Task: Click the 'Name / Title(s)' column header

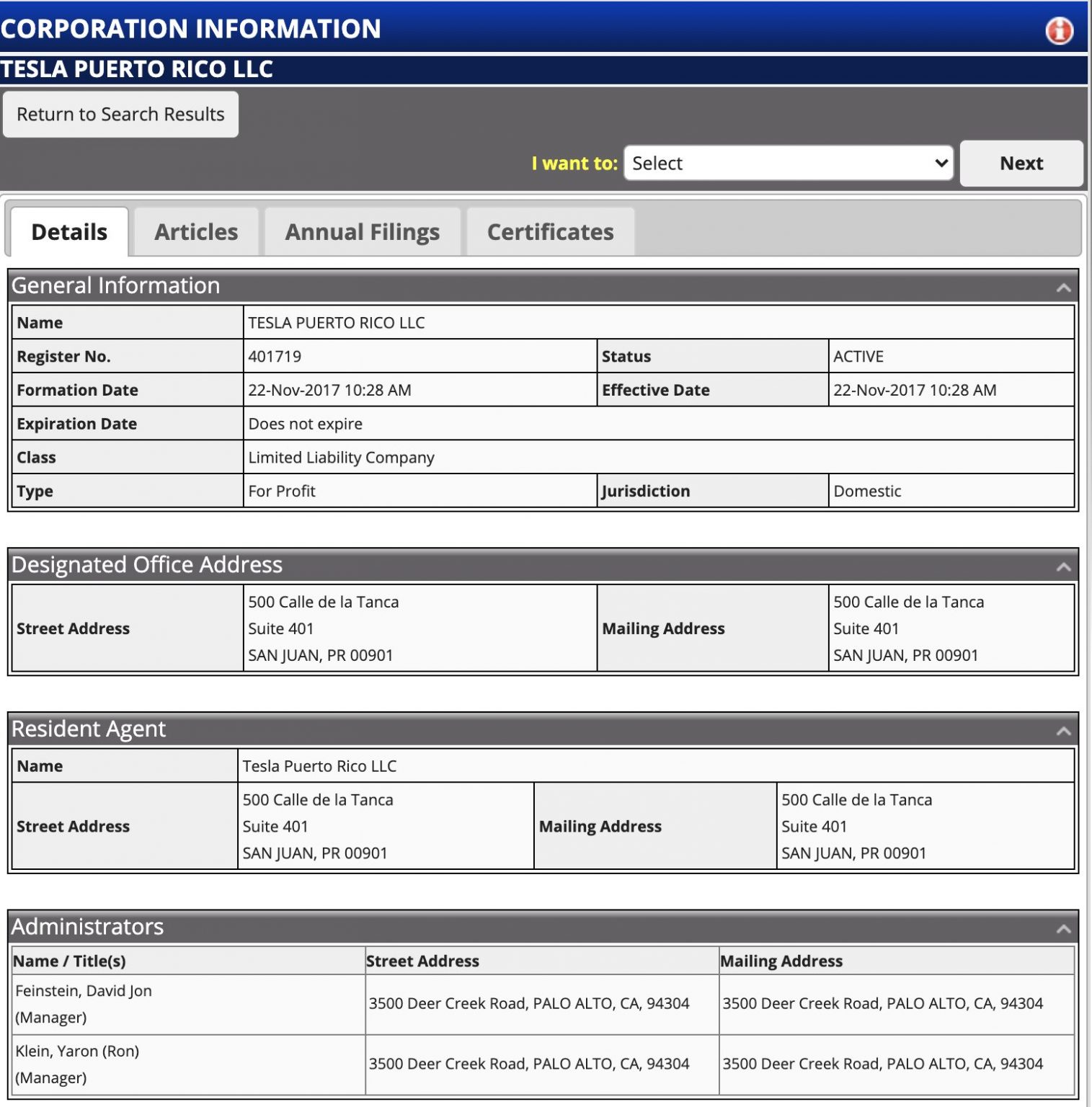Action: coord(69,961)
